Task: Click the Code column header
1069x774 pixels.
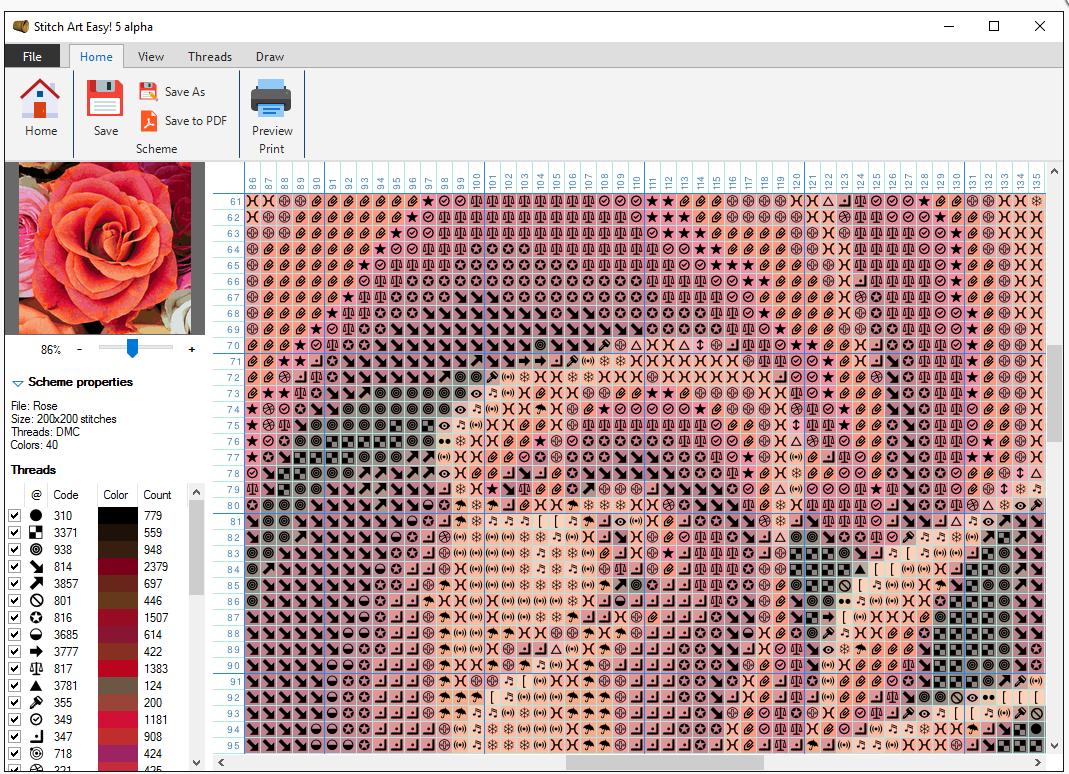Action: coord(65,494)
